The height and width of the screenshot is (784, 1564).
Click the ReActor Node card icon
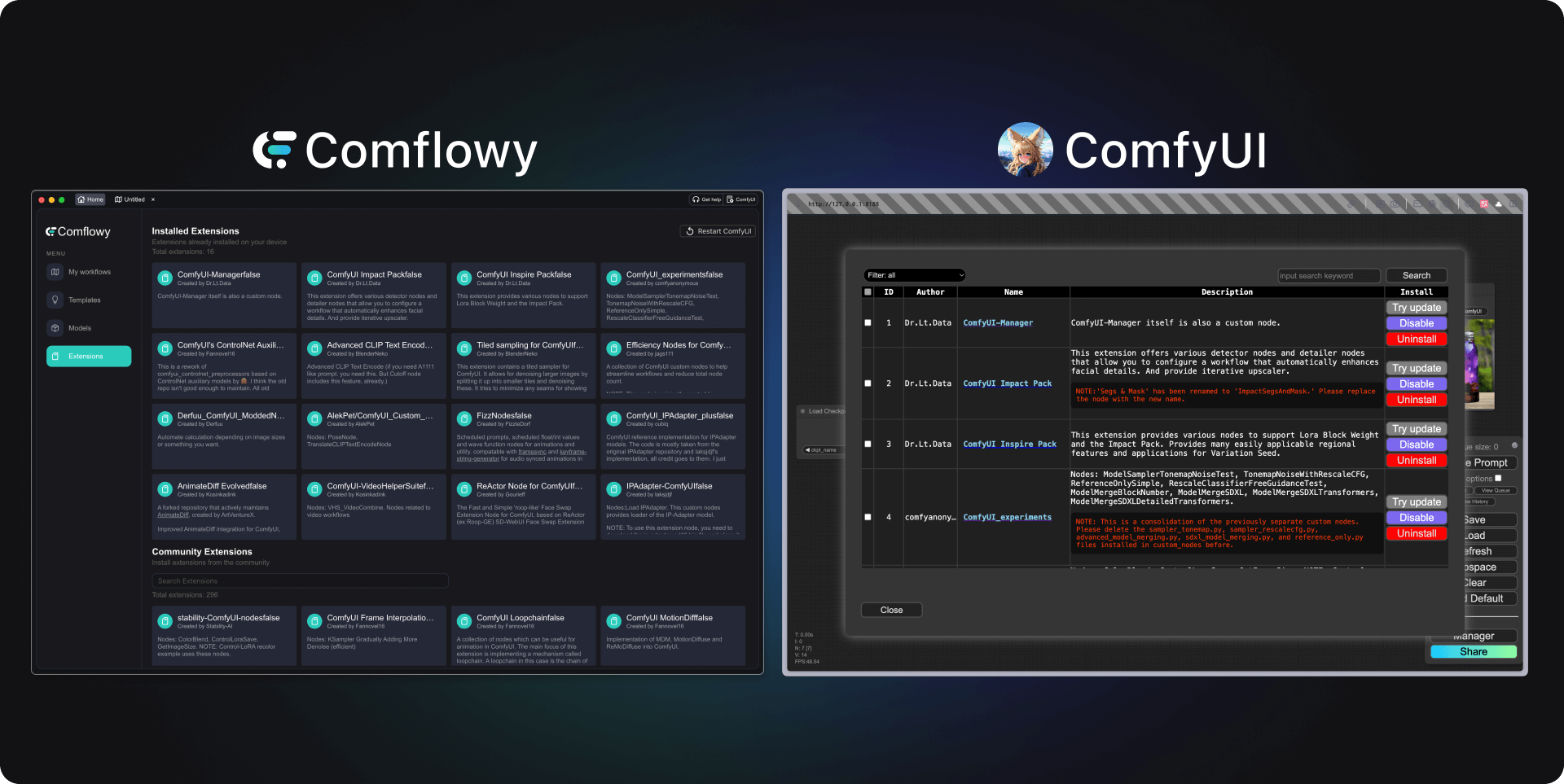click(464, 489)
